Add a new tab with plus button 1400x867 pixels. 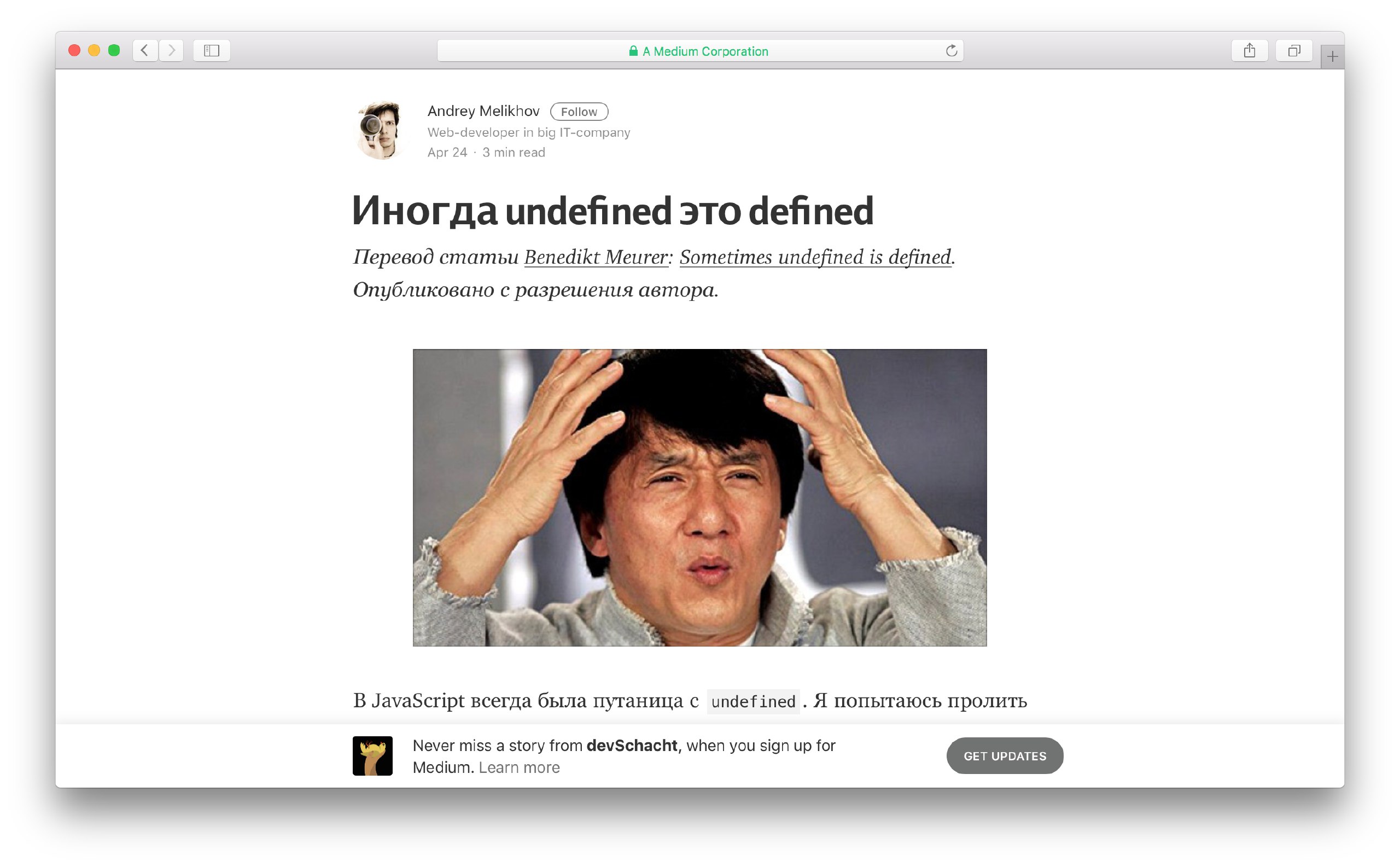click(x=1332, y=56)
